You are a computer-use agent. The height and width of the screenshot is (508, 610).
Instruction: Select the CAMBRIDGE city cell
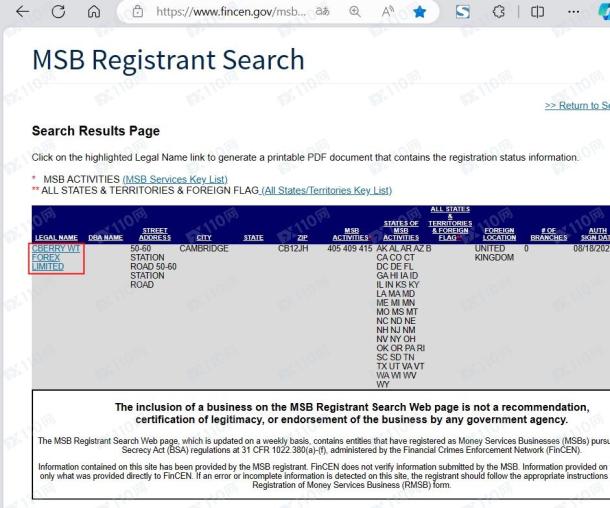click(204, 249)
